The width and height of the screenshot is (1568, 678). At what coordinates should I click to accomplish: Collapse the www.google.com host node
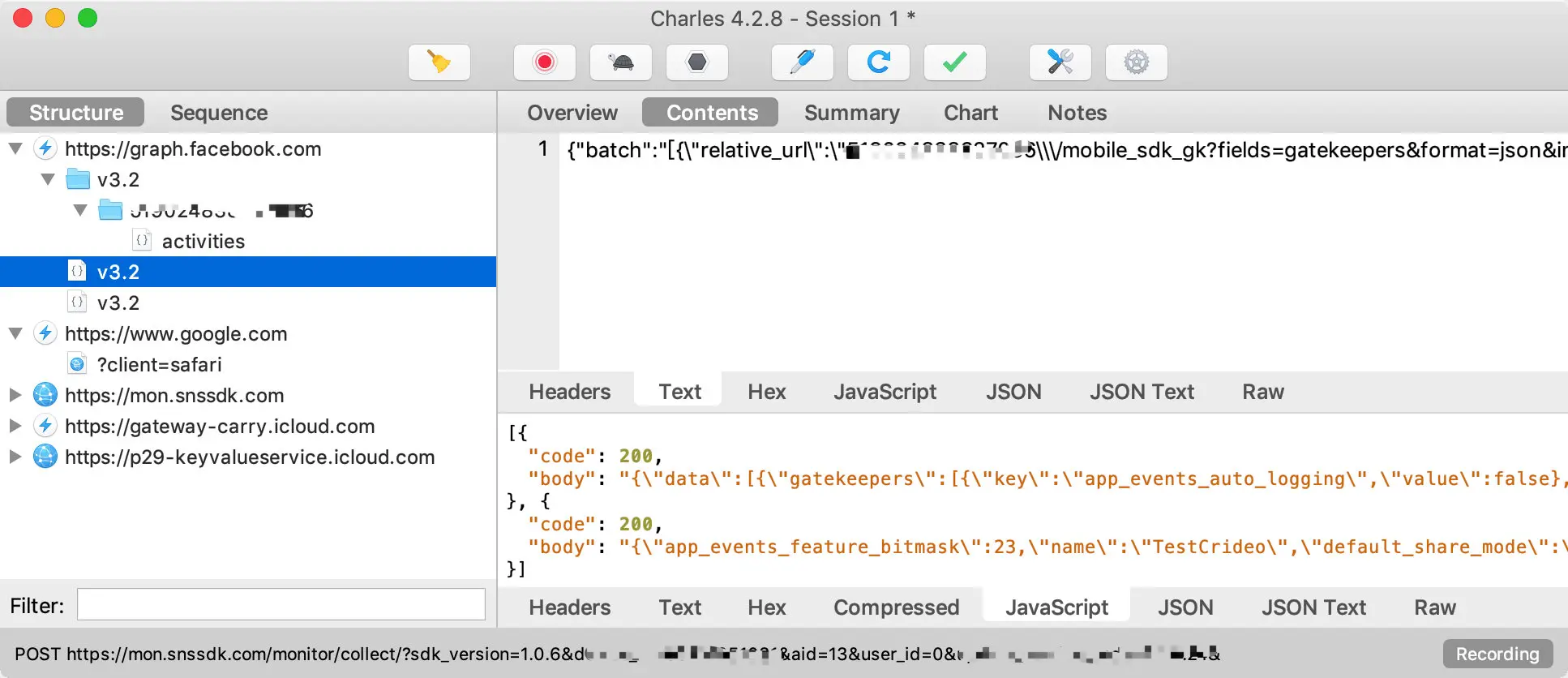pyautogui.click(x=15, y=333)
